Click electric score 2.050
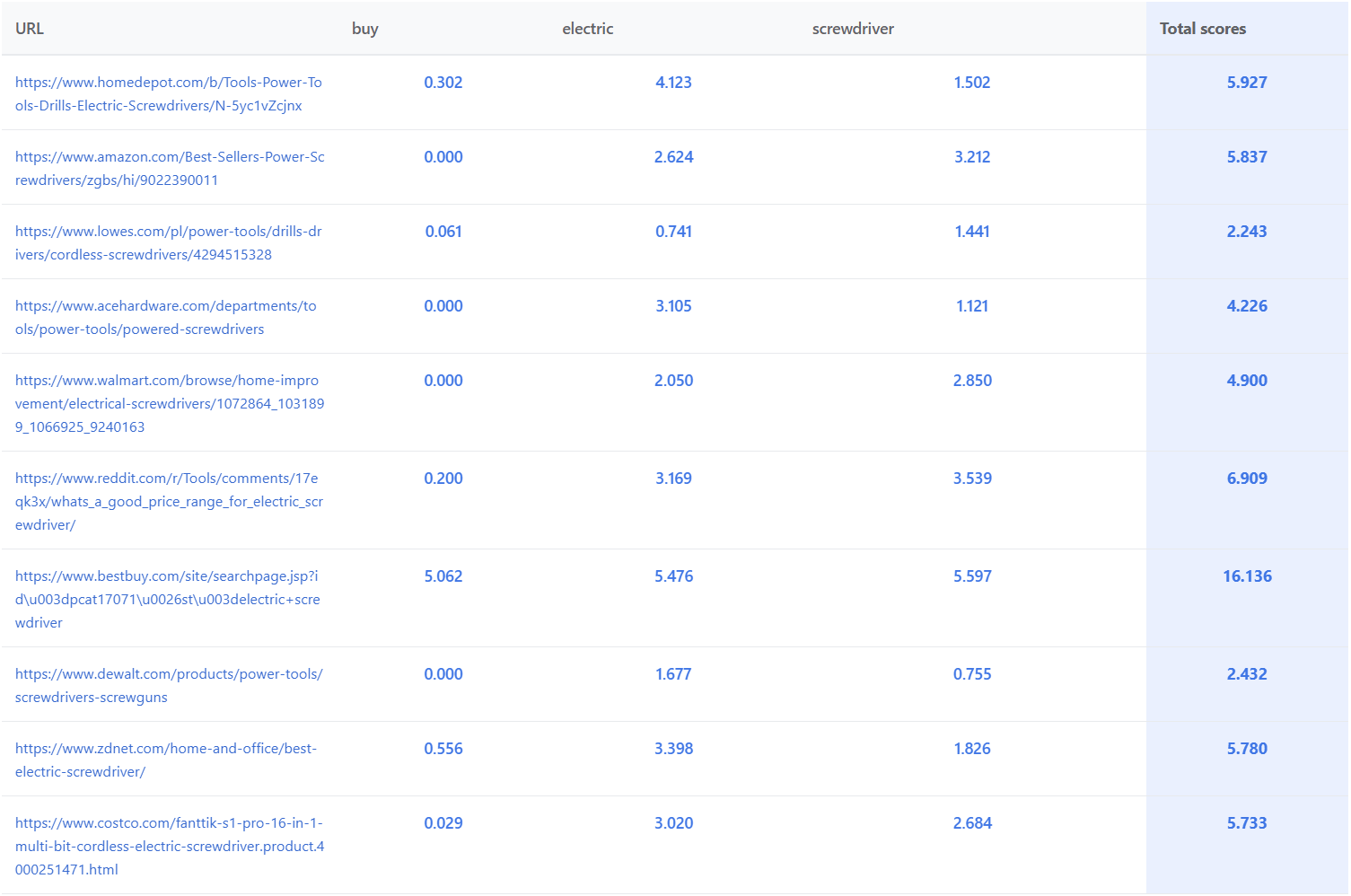This screenshot has width=1351, height=896. click(673, 381)
